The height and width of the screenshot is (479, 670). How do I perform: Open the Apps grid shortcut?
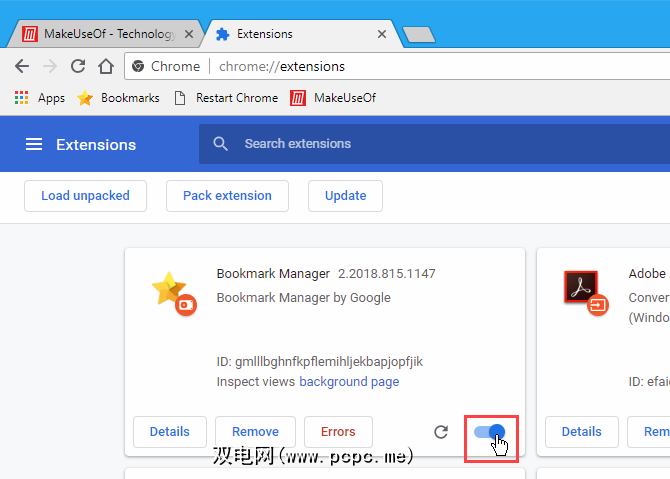pyautogui.click(x=39, y=98)
